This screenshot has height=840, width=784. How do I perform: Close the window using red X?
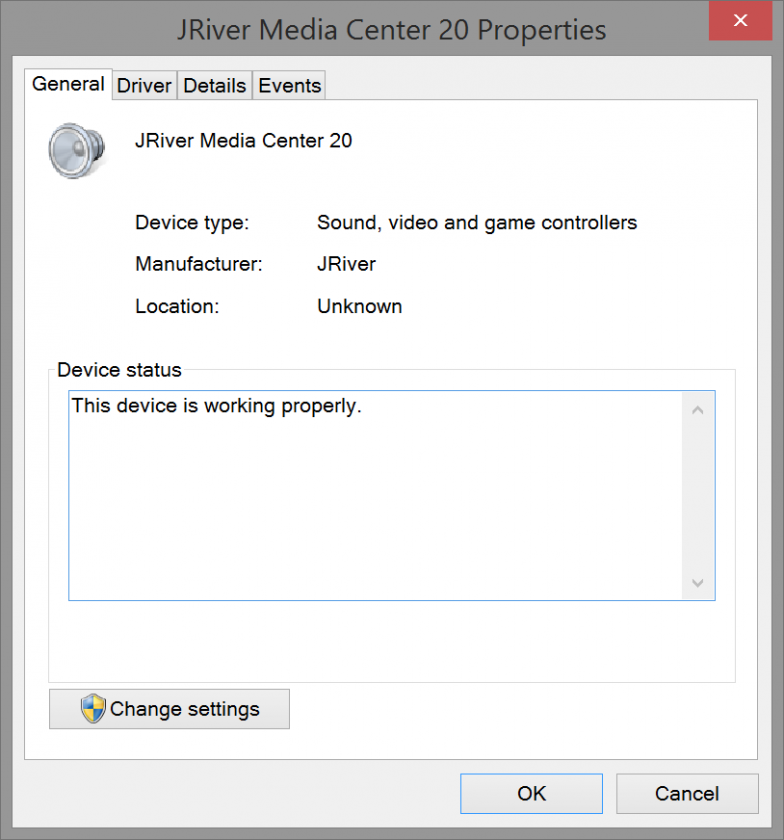click(740, 21)
